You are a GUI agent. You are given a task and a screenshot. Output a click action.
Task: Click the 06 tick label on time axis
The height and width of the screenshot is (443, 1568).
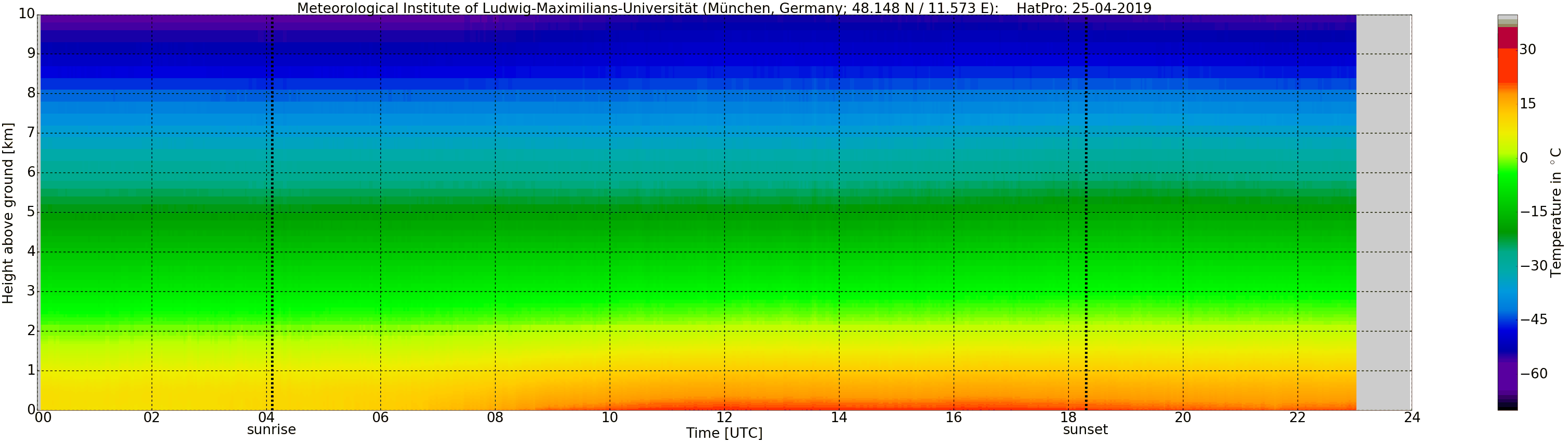(380, 417)
